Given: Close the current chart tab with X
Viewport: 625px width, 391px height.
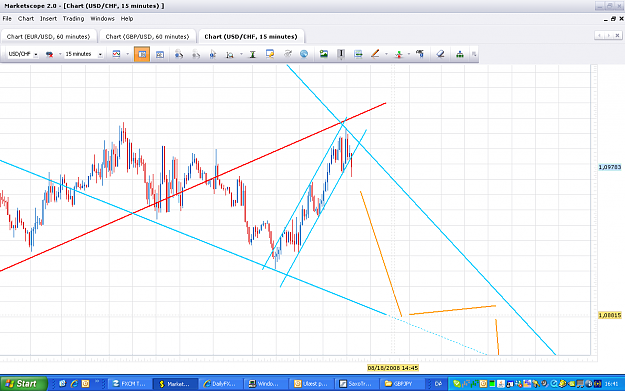Looking at the screenshot, I should pyautogui.click(x=617, y=35).
